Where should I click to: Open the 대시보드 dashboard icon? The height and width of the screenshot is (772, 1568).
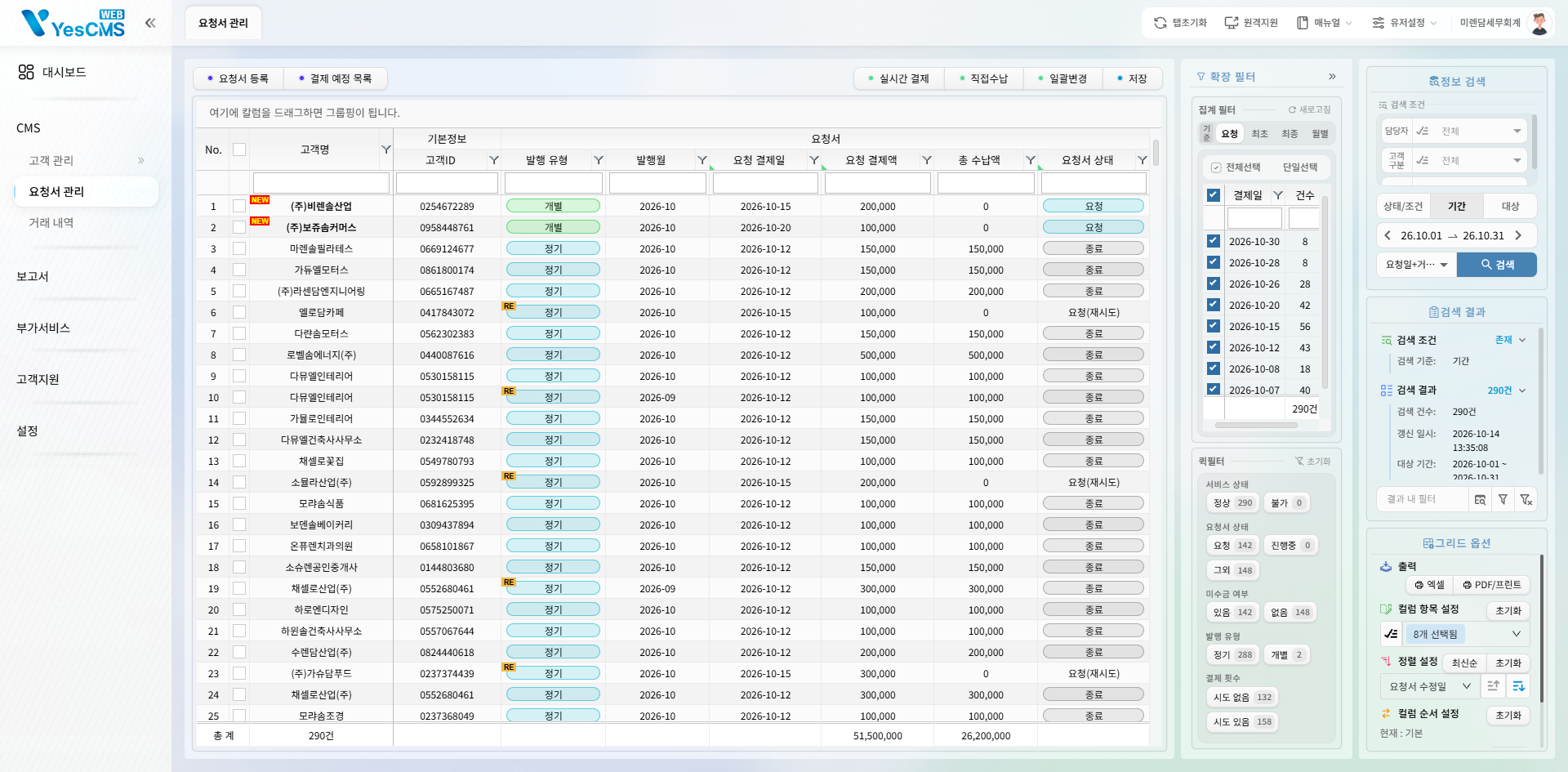click(26, 72)
